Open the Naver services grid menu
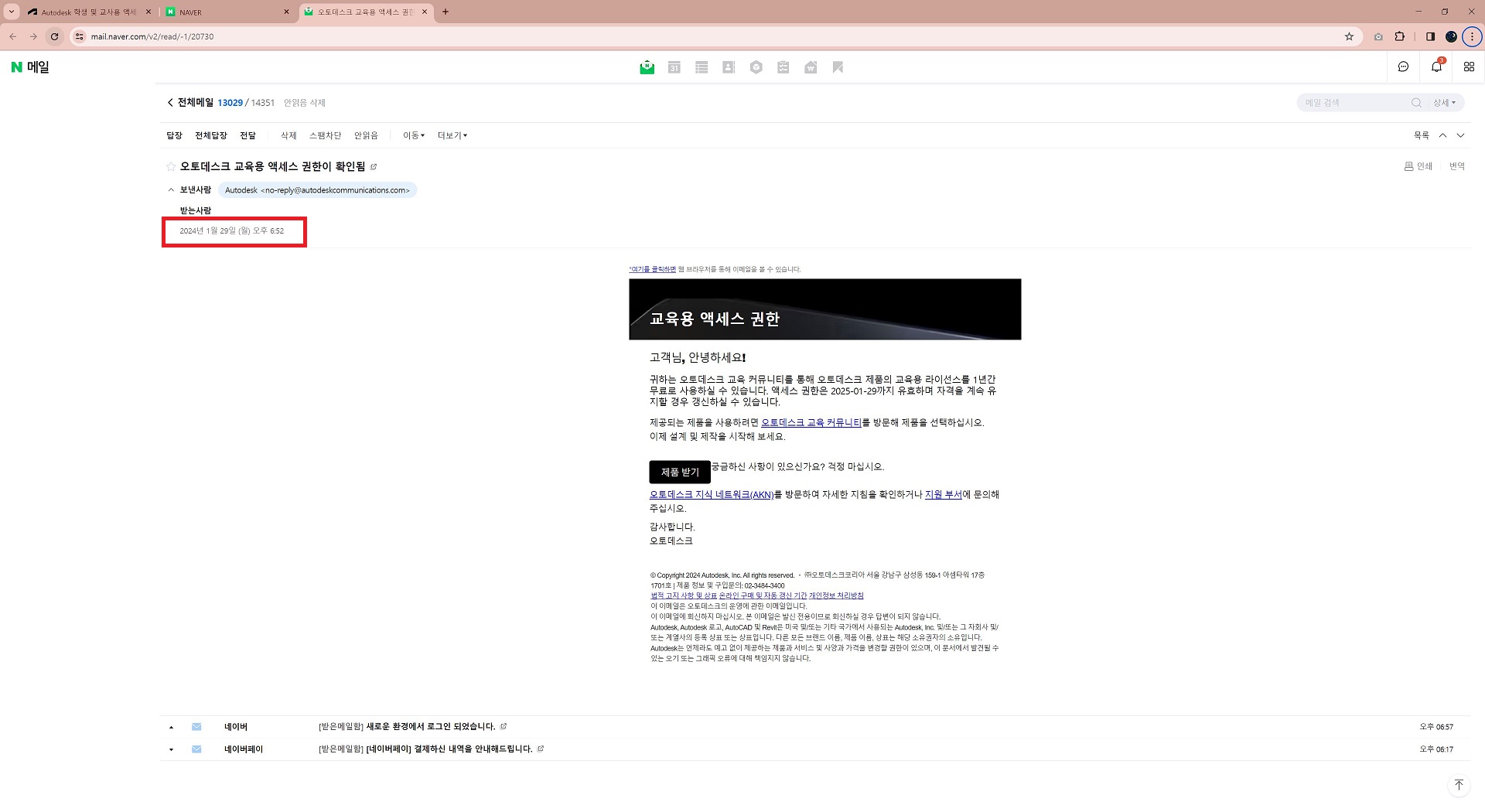 [x=1469, y=67]
